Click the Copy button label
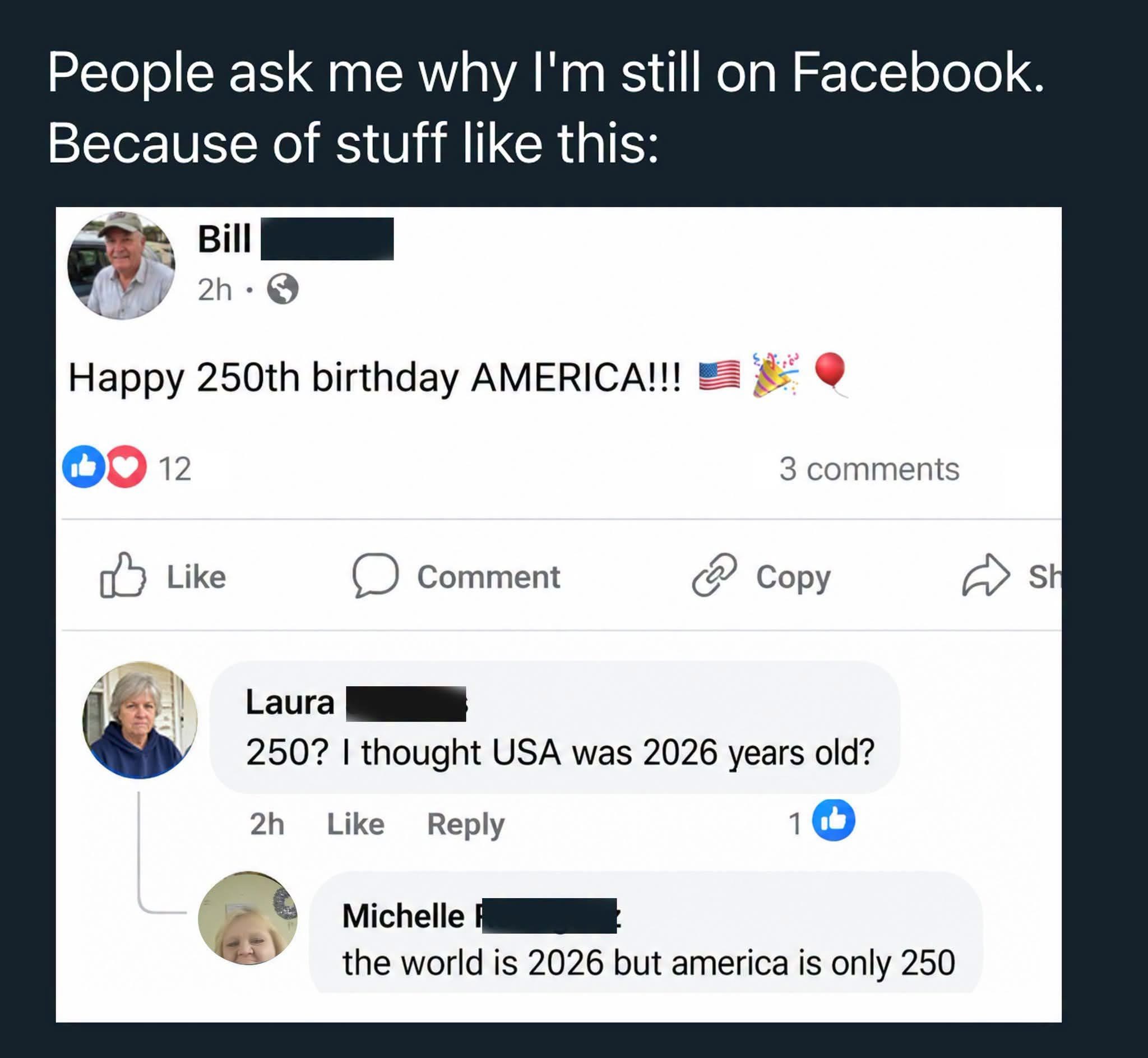The image size is (1148, 1058). pos(793,578)
